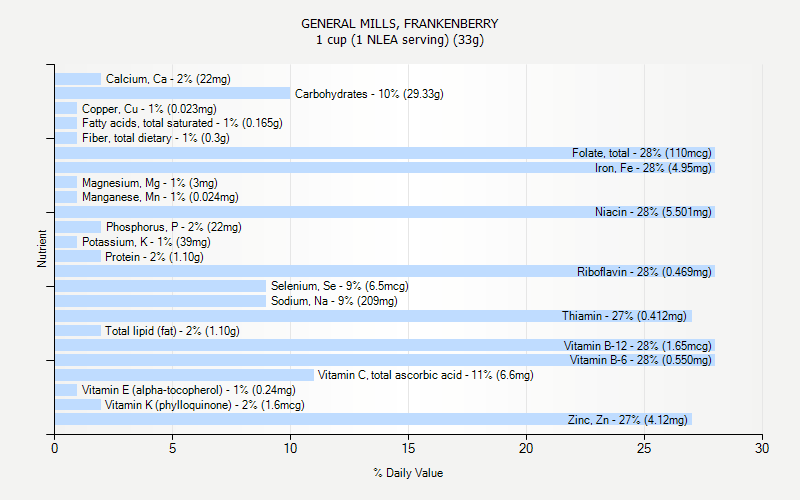Click the Copper bar in the chart

66,109
